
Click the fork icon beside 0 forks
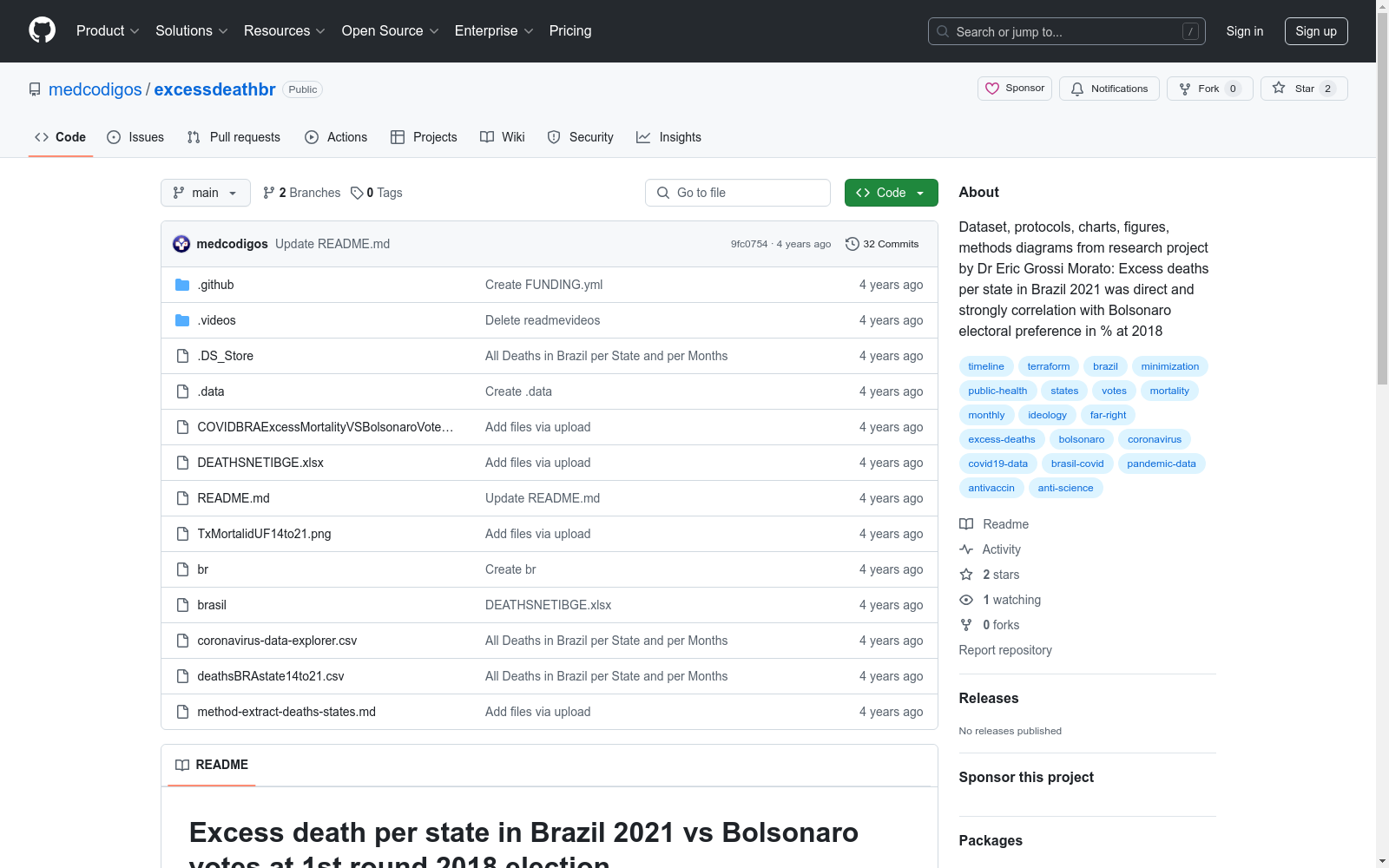click(x=966, y=625)
